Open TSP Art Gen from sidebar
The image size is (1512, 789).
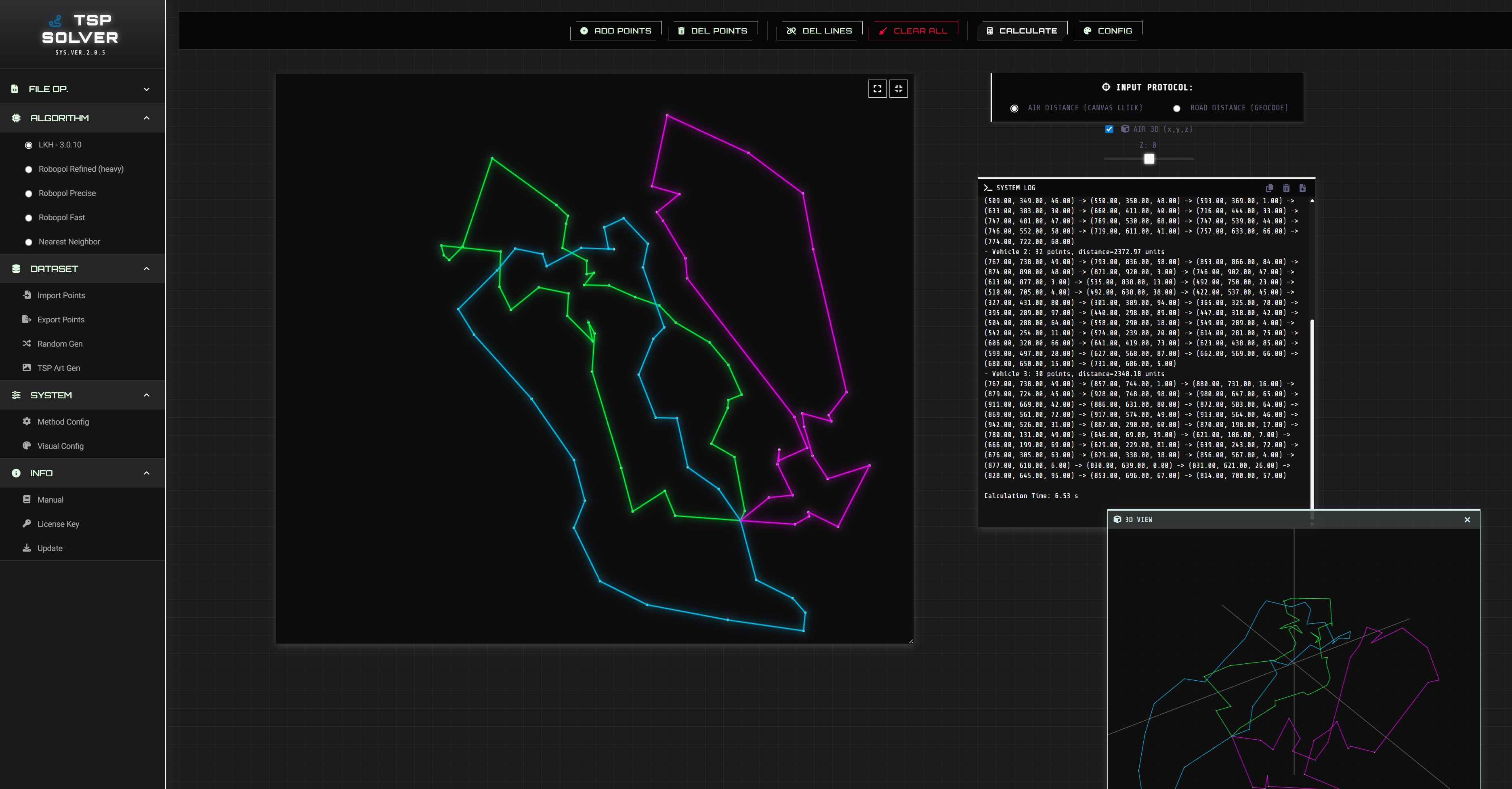click(x=58, y=368)
